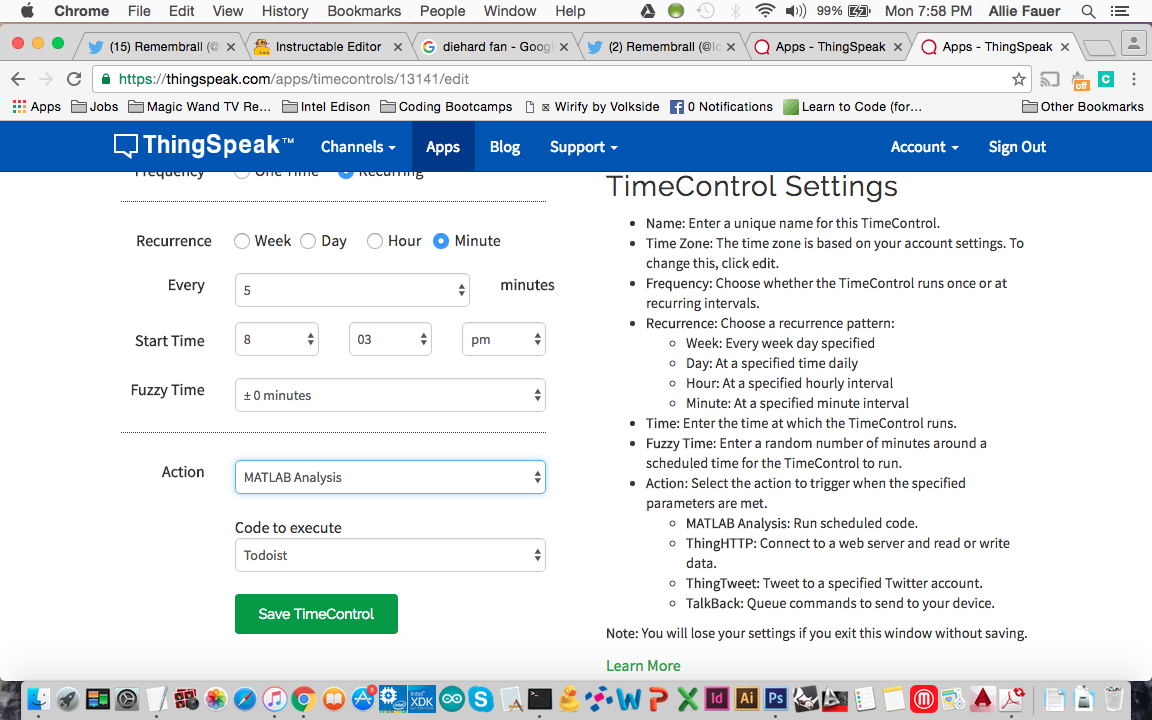
Task: Open Spotlight search magnifier in menu bar
Action: (1088, 11)
